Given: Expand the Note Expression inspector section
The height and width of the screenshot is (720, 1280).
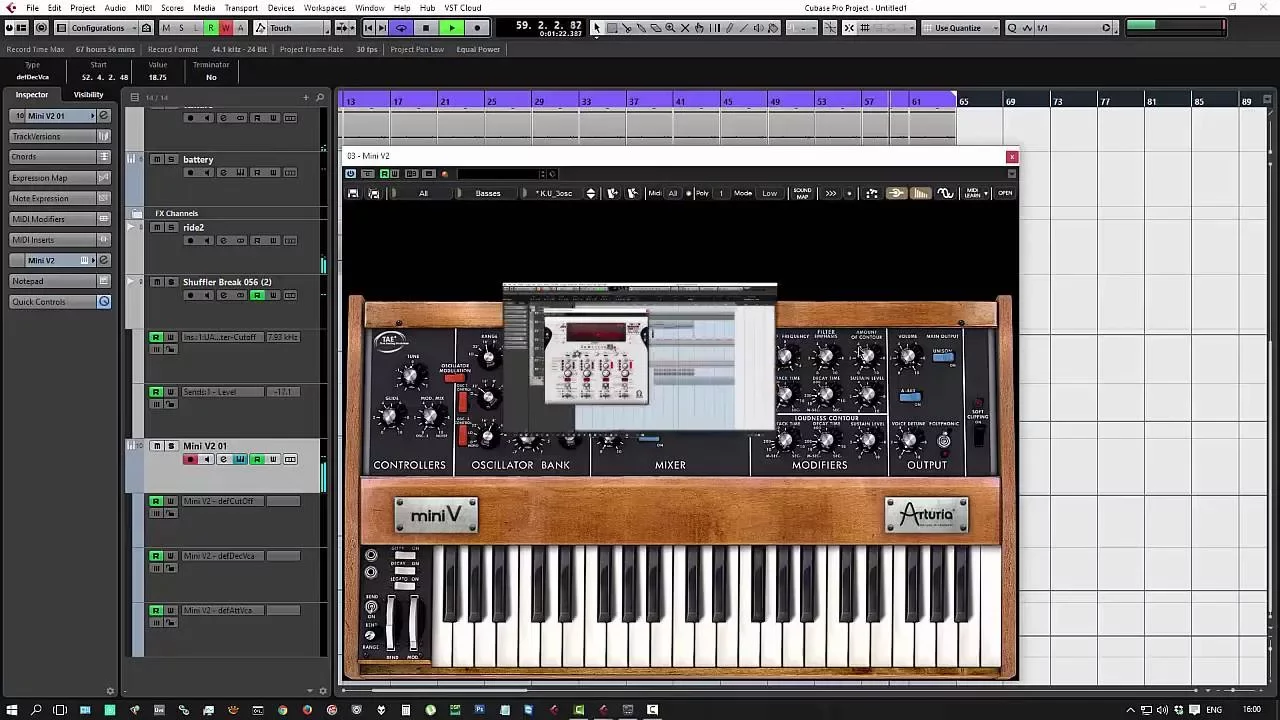Looking at the screenshot, I should click(60, 198).
